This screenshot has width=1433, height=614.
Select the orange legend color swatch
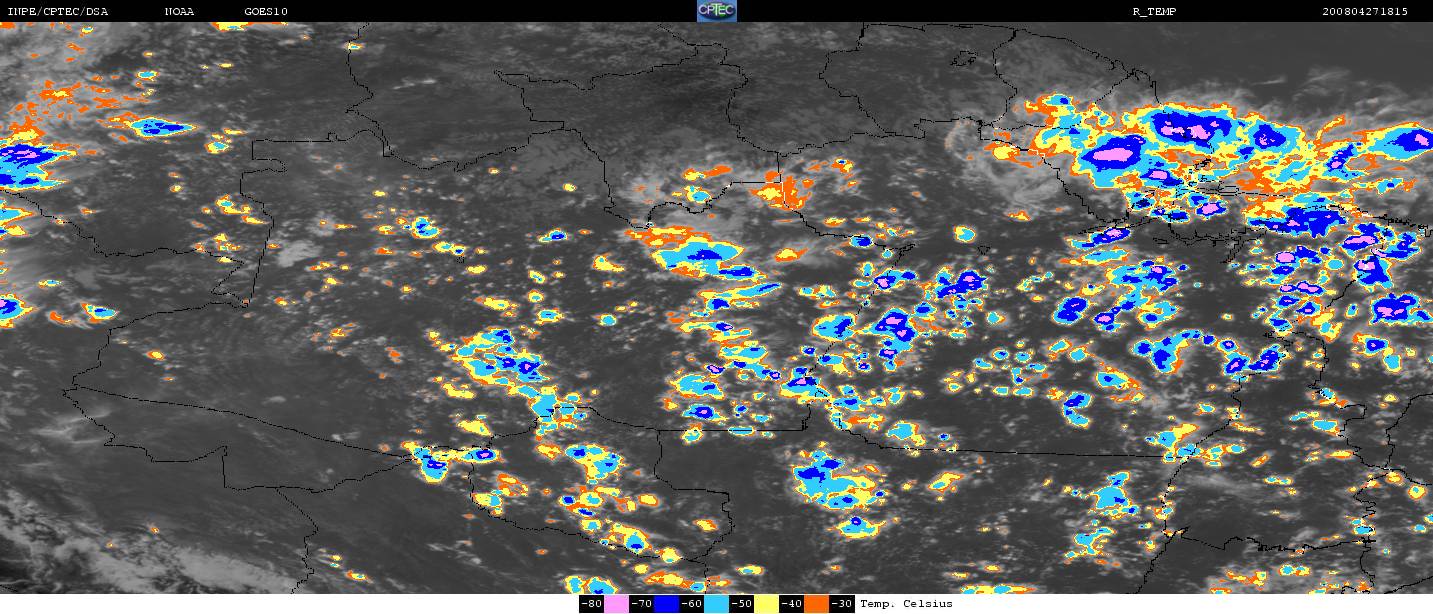(816, 603)
